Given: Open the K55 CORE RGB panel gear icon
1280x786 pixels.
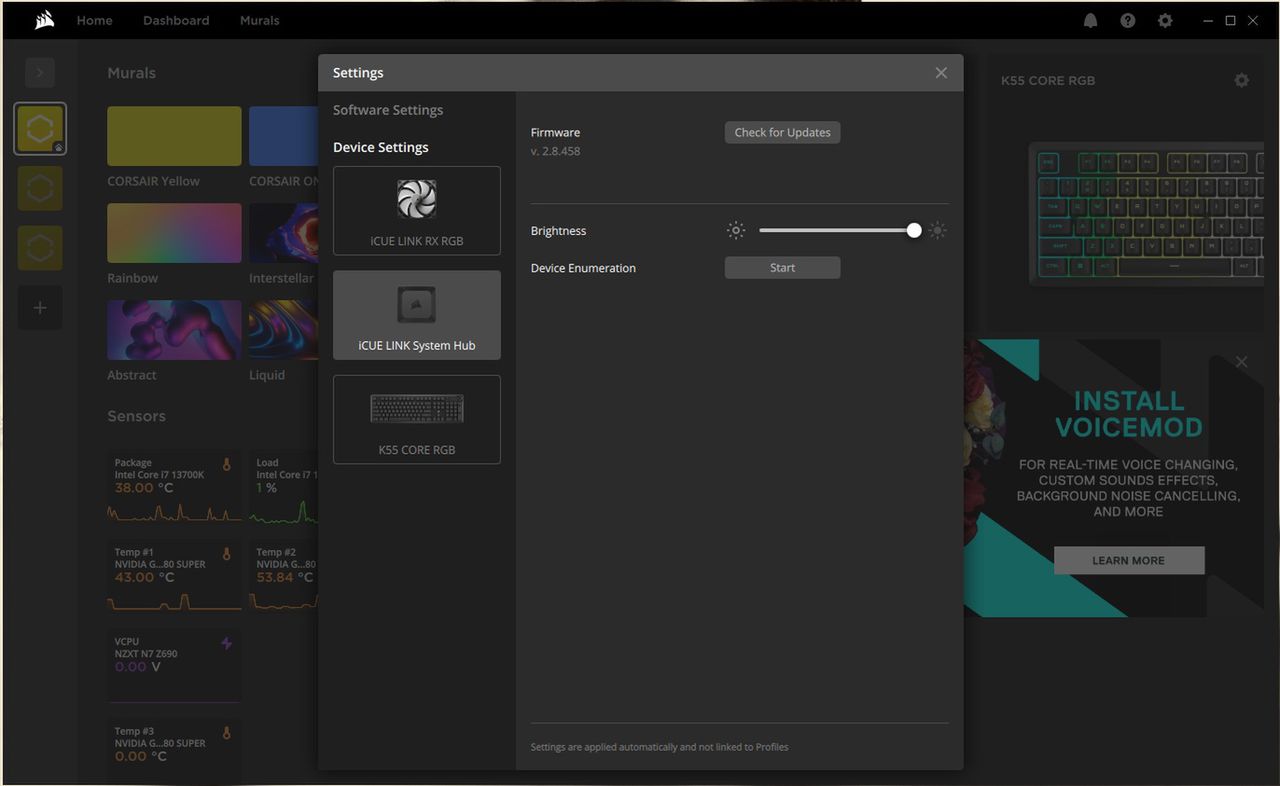Looking at the screenshot, I should (x=1242, y=80).
